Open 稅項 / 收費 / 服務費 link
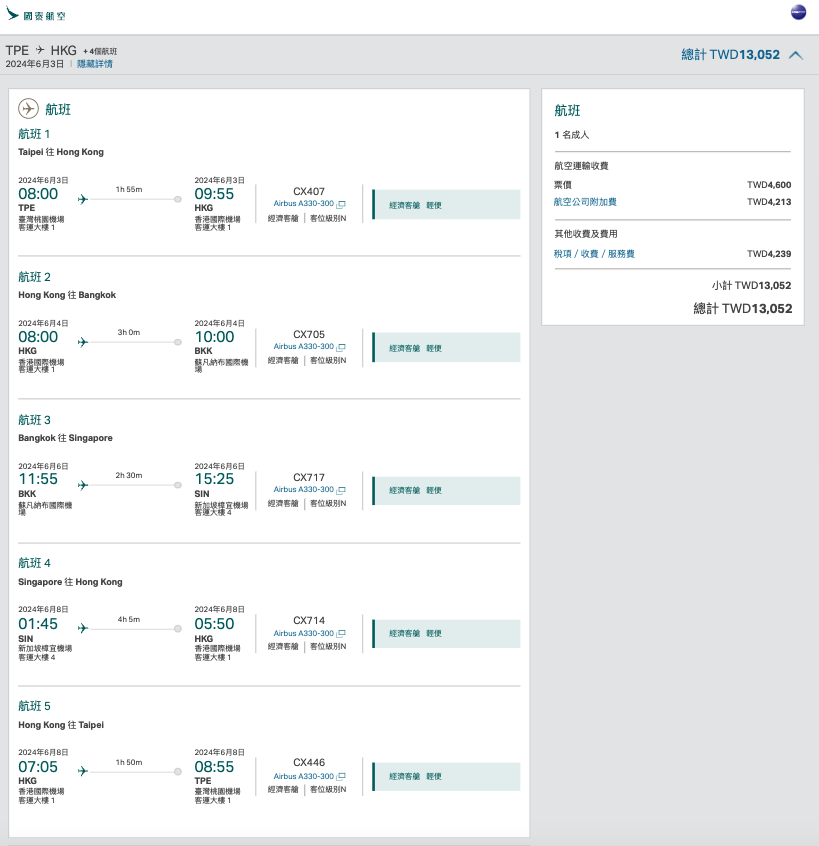The width and height of the screenshot is (819, 846). tap(594, 254)
